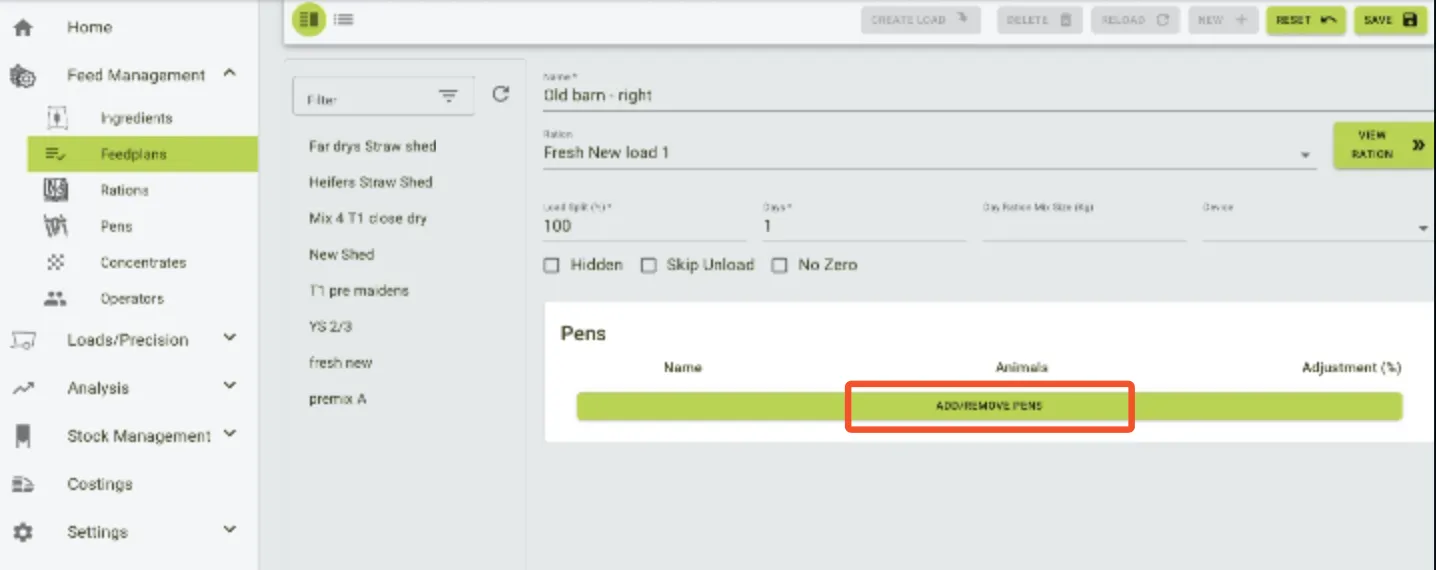Switch to list view icon
Image resolution: width=1436 pixels, height=570 pixels.
coord(344,19)
